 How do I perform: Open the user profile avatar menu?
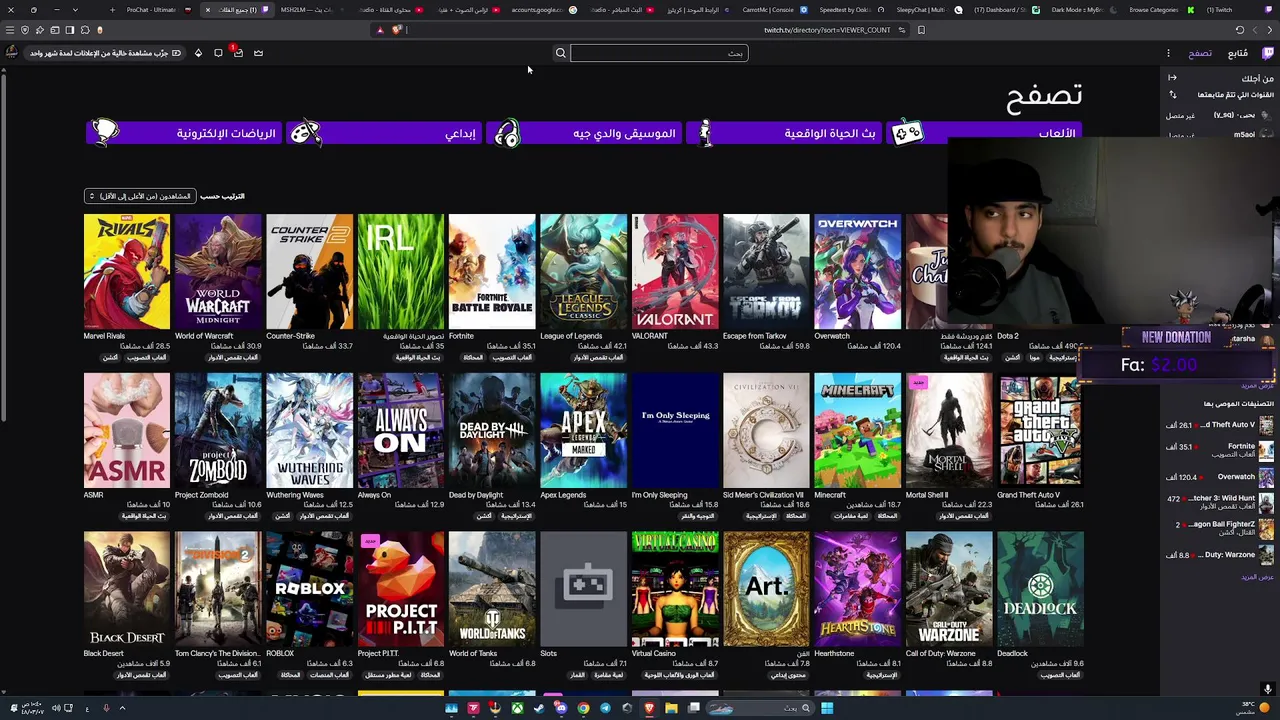pyautogui.click(x=12, y=53)
